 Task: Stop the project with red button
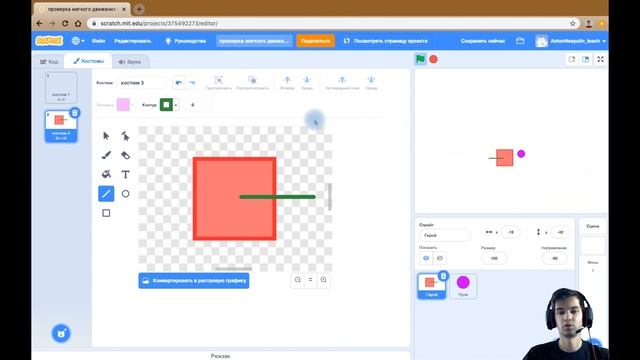(x=433, y=59)
